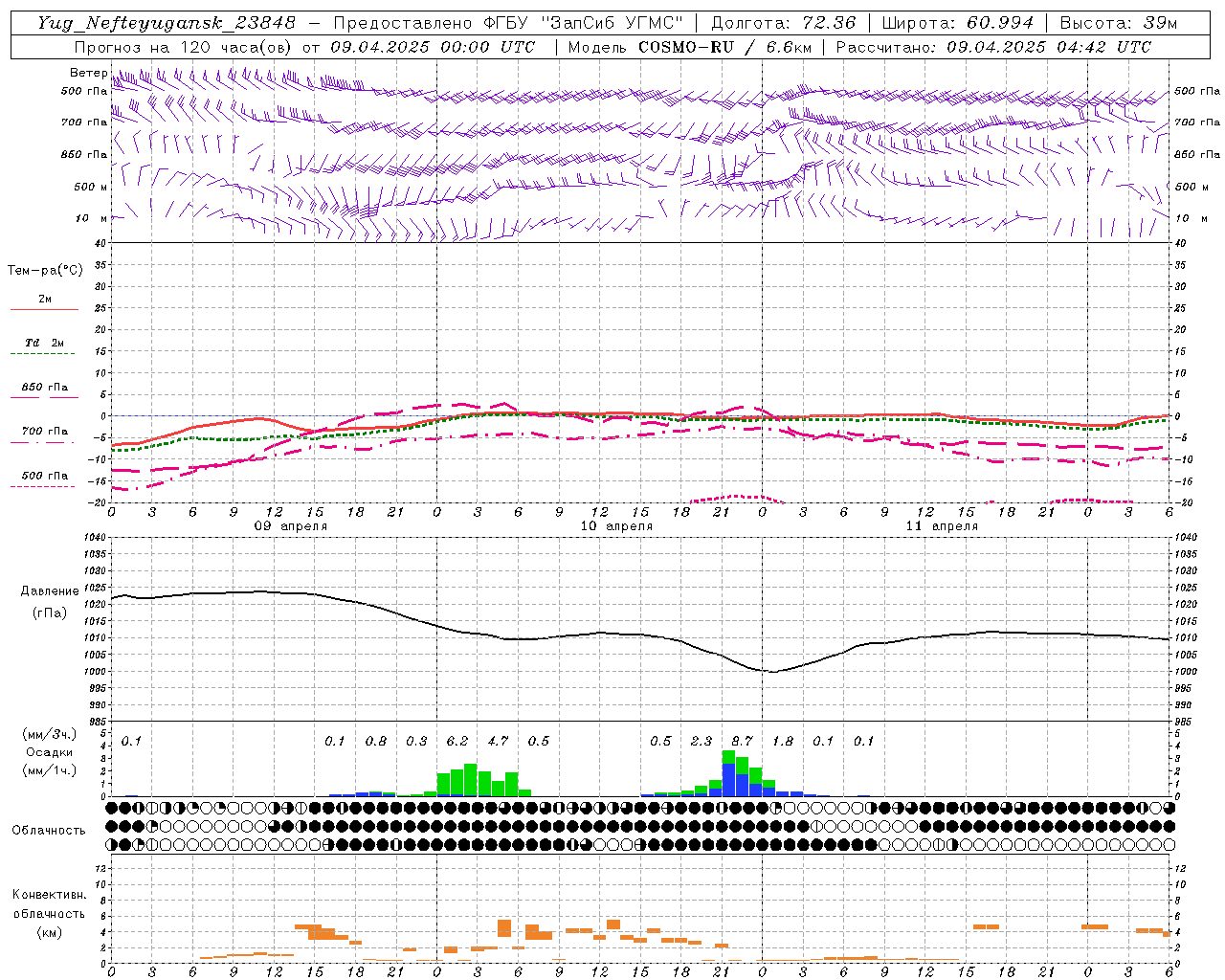Viewport: 1225px width, 980px height.
Task: Click the 1.8 precipitation total
Action: 783,741
